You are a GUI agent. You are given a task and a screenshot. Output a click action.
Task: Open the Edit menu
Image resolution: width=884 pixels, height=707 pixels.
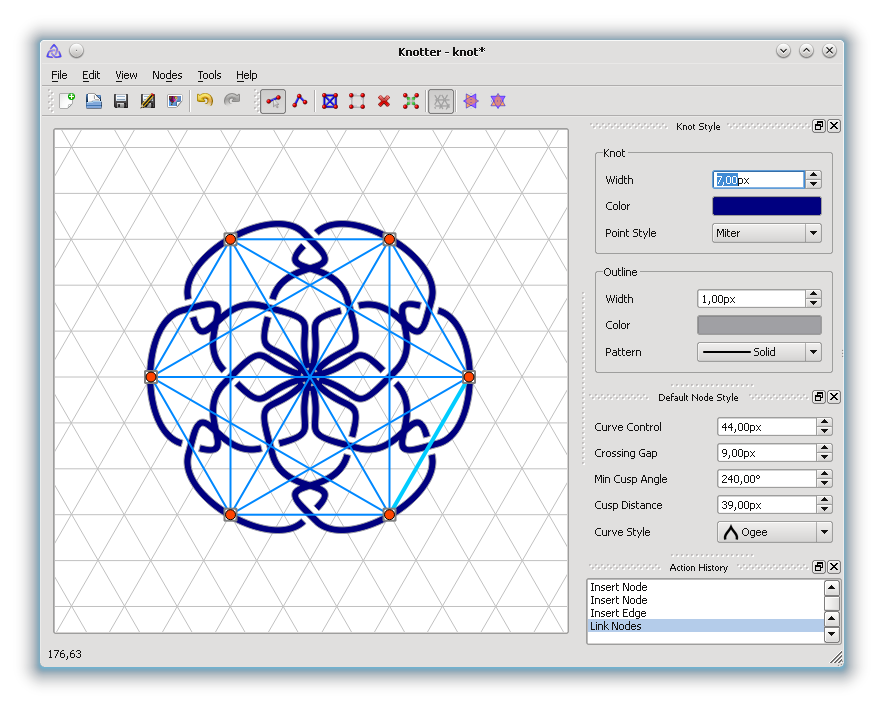click(91, 75)
